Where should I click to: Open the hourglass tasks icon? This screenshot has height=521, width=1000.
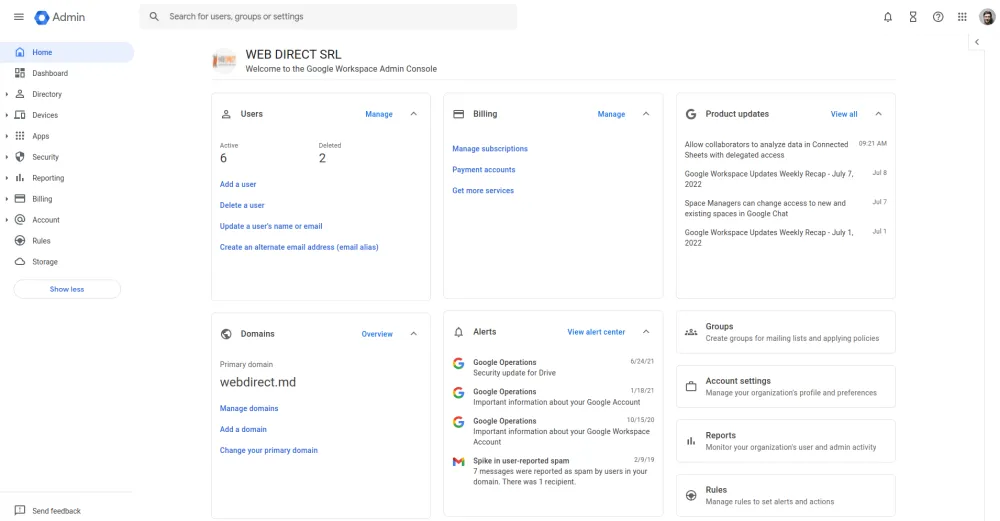[x=912, y=17]
